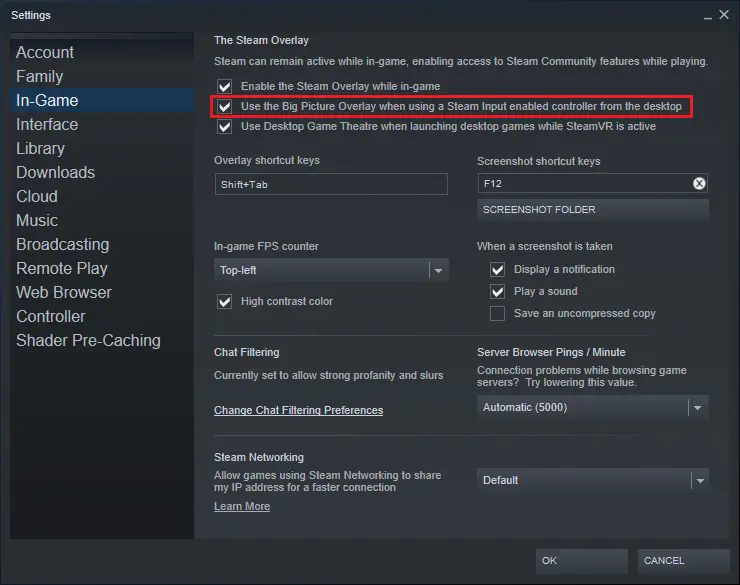The image size is (740, 585).
Task: Open the Account settings section
Action: click(x=101, y=52)
